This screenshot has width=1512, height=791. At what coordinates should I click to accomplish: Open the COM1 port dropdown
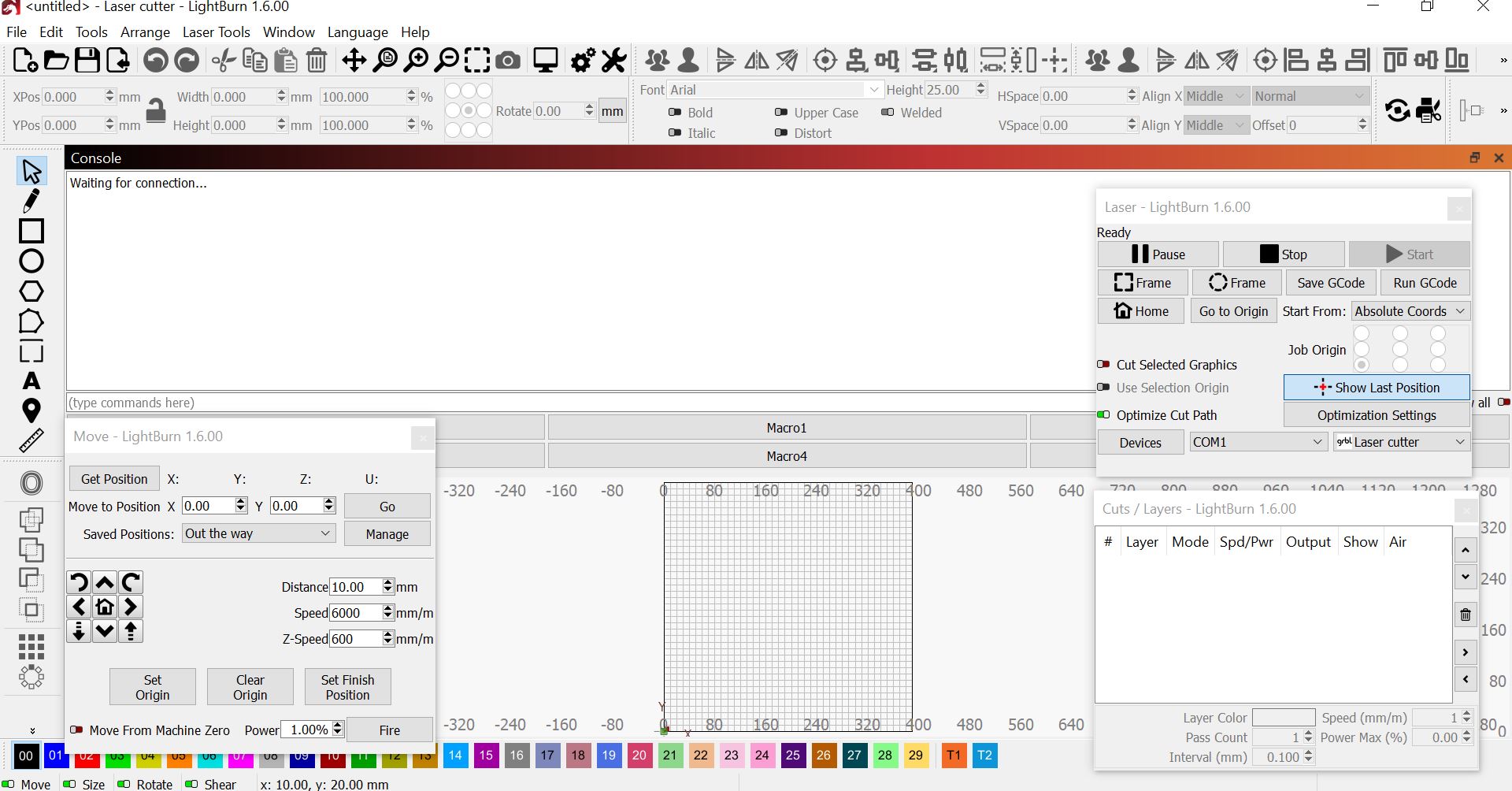1257,442
